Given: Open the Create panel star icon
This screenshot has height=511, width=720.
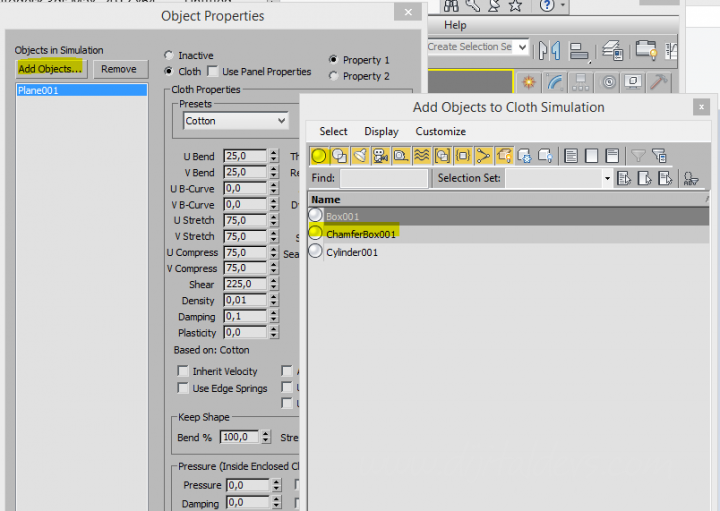Looking at the screenshot, I should 528,82.
